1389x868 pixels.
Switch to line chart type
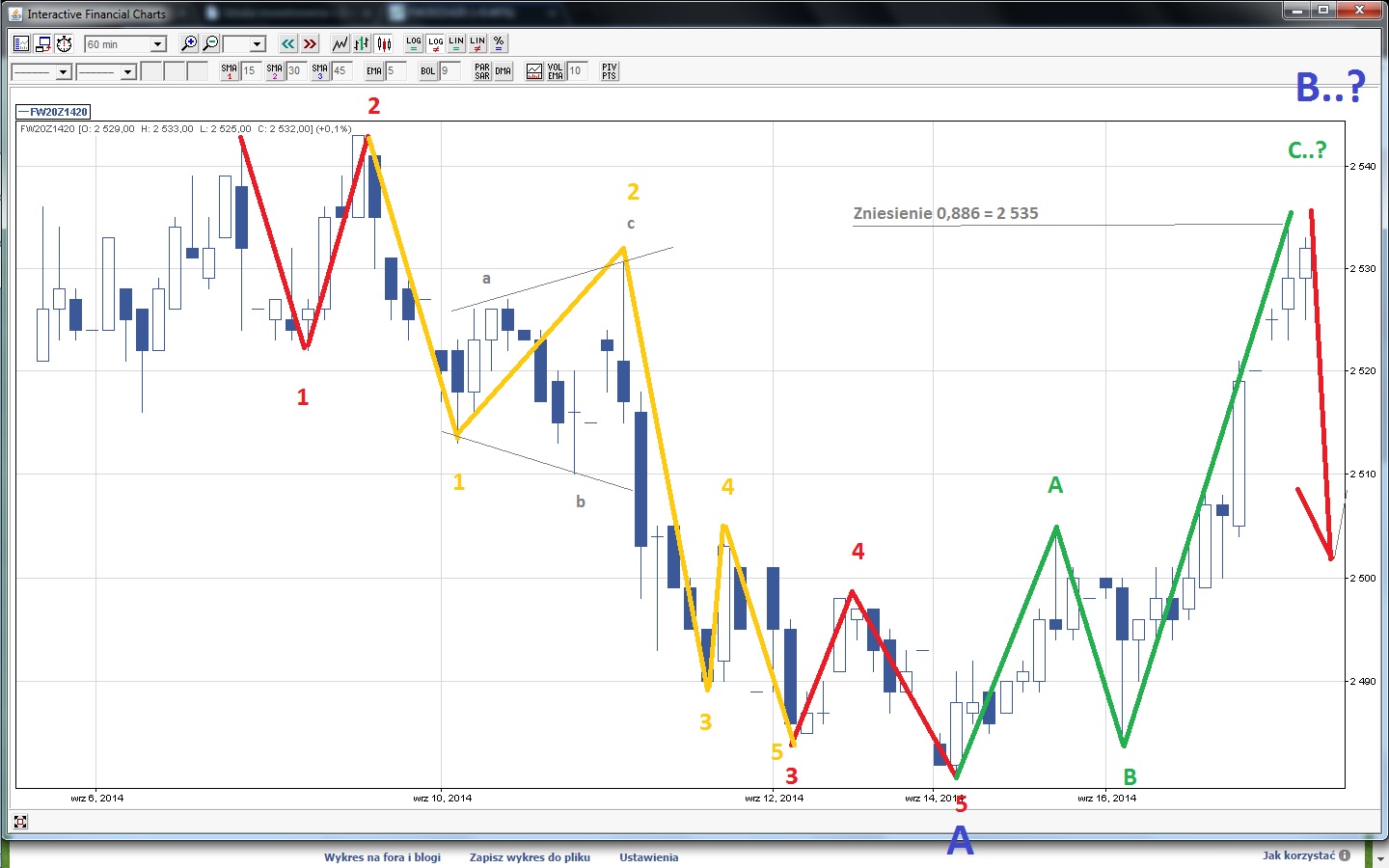coord(340,43)
